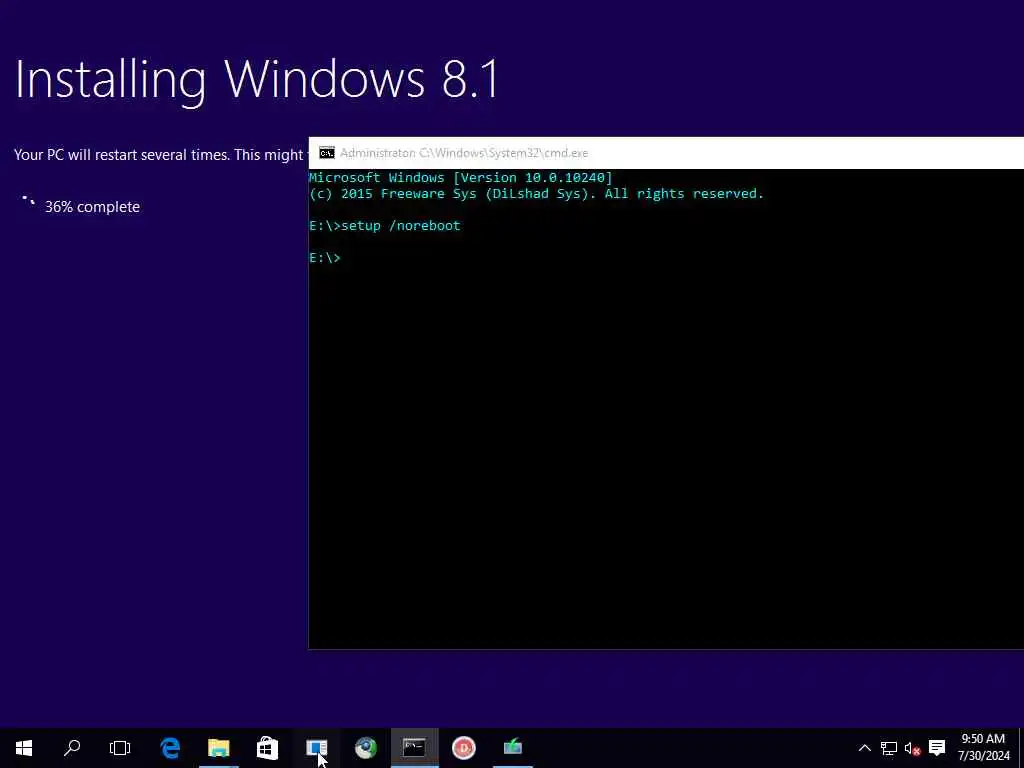
Task: Show hidden system tray icons
Action: 865,748
